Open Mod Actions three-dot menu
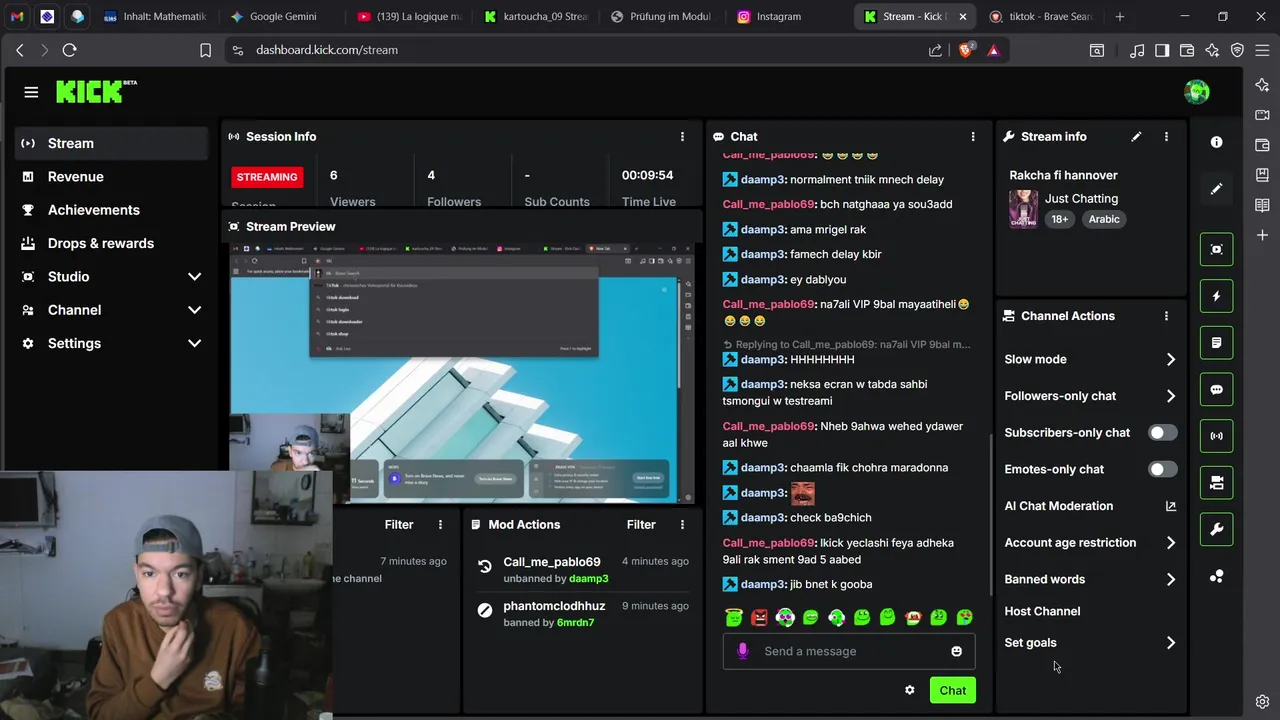The height and width of the screenshot is (720, 1280). click(x=683, y=525)
